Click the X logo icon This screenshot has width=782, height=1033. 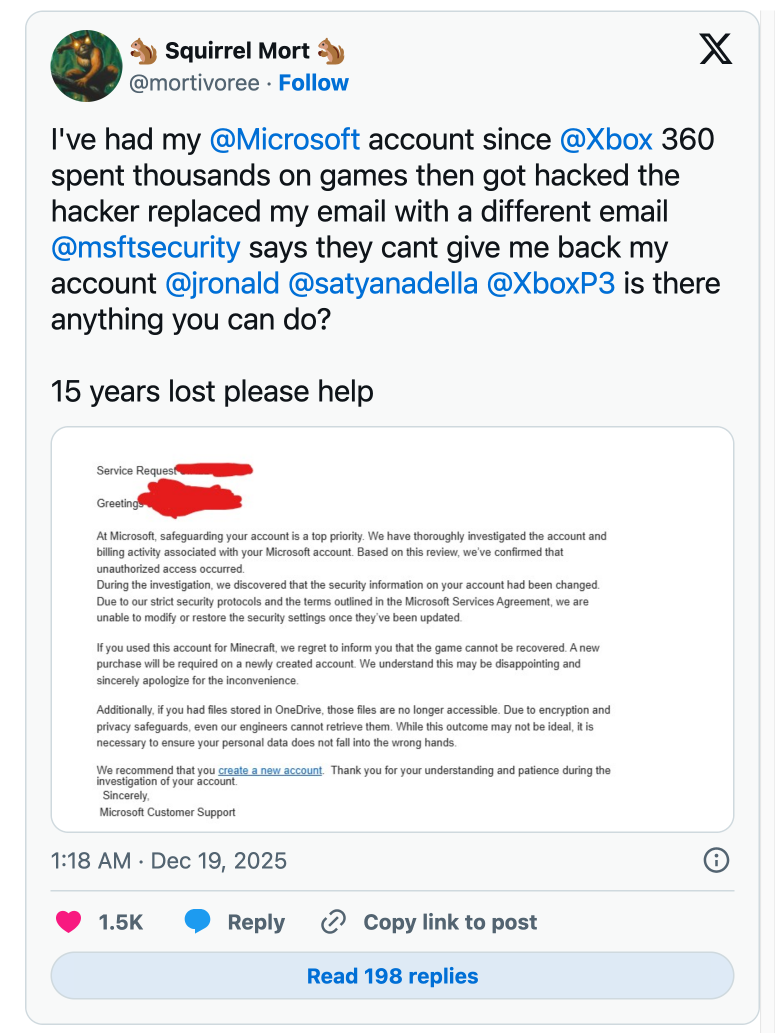pos(715,49)
